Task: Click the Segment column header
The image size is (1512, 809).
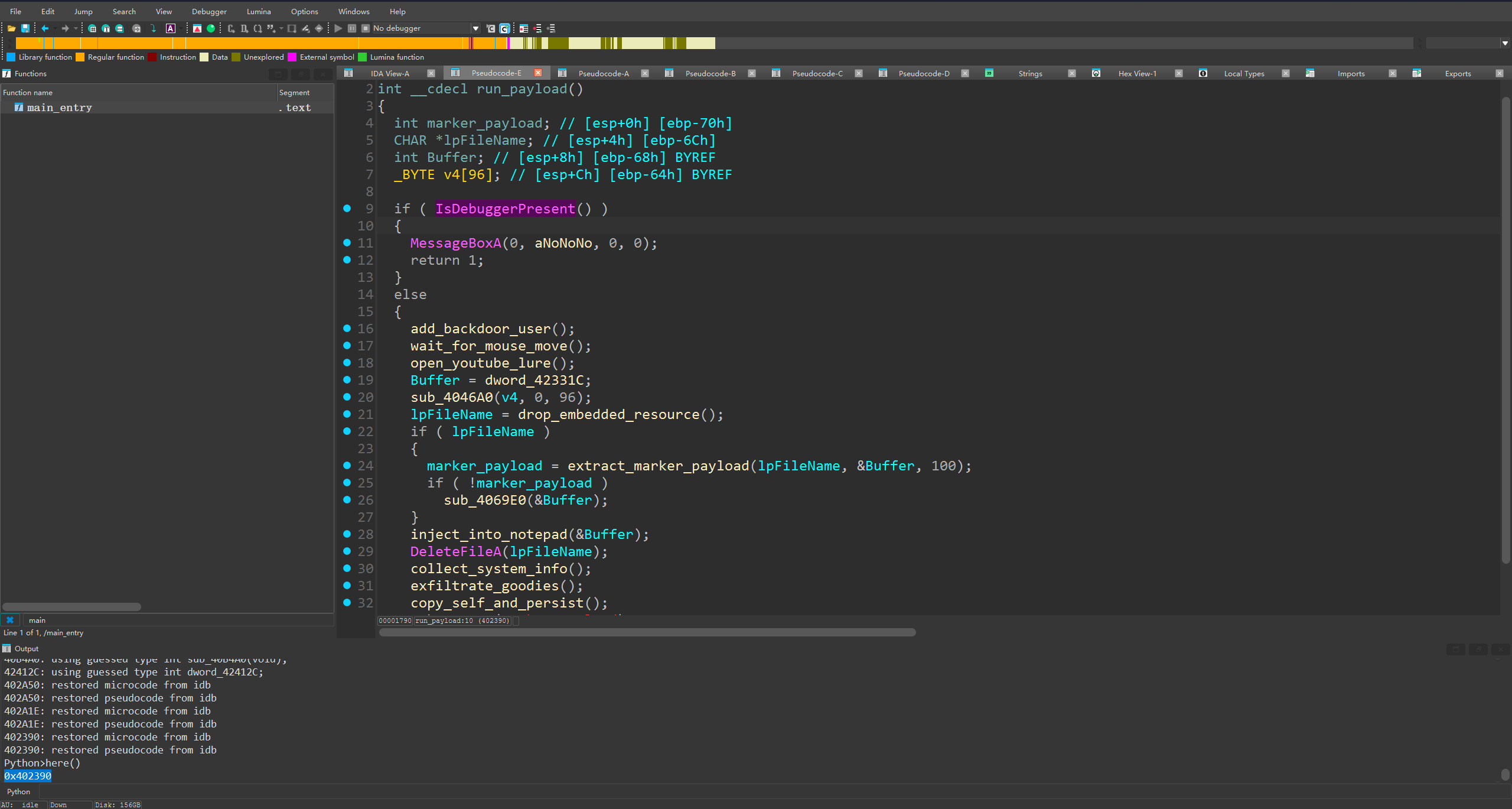Action: click(x=305, y=92)
